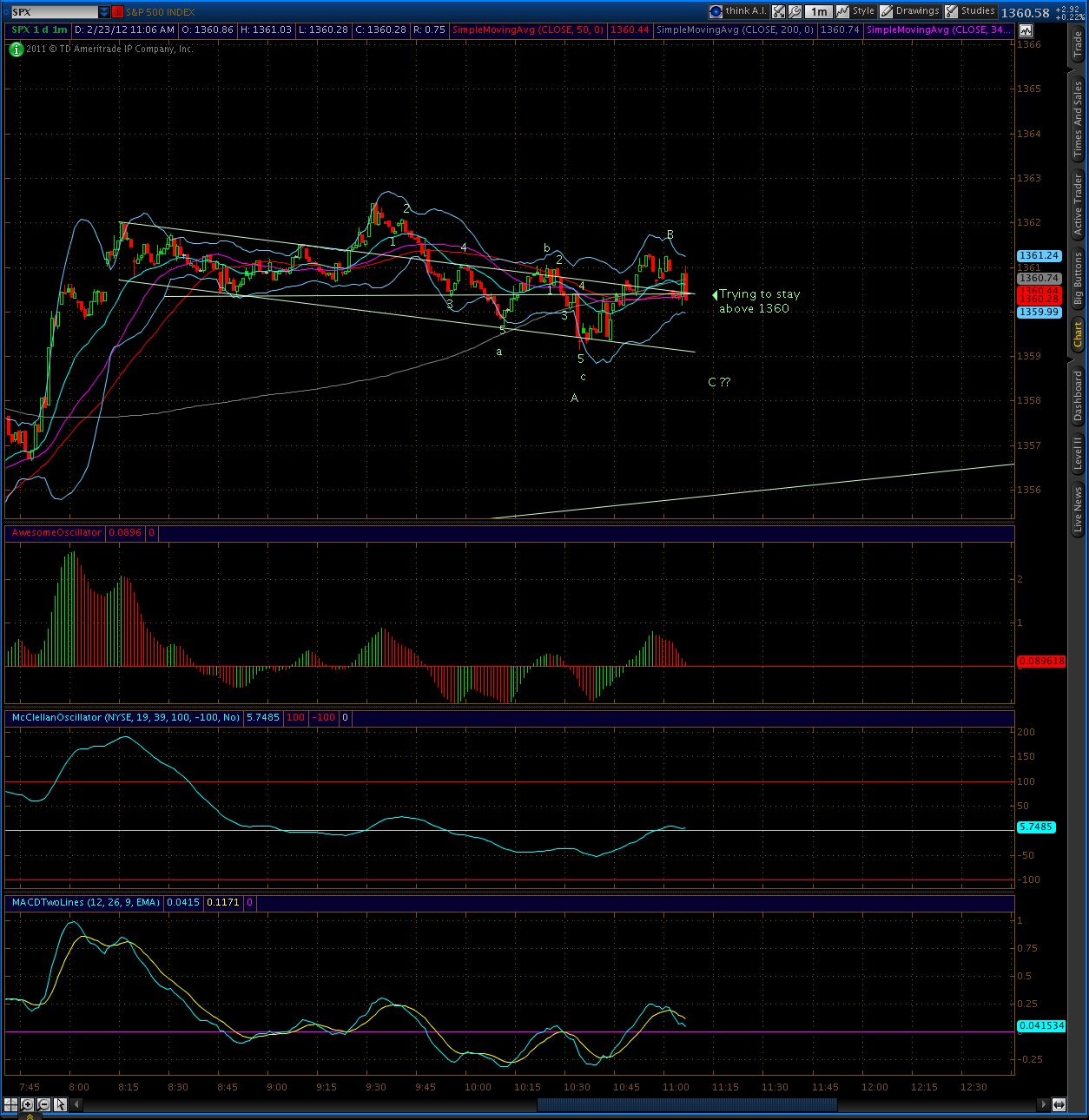Click the scroll left arrow button
Image resolution: width=1089 pixels, height=1120 pixels.
pyautogui.click(x=76, y=1104)
